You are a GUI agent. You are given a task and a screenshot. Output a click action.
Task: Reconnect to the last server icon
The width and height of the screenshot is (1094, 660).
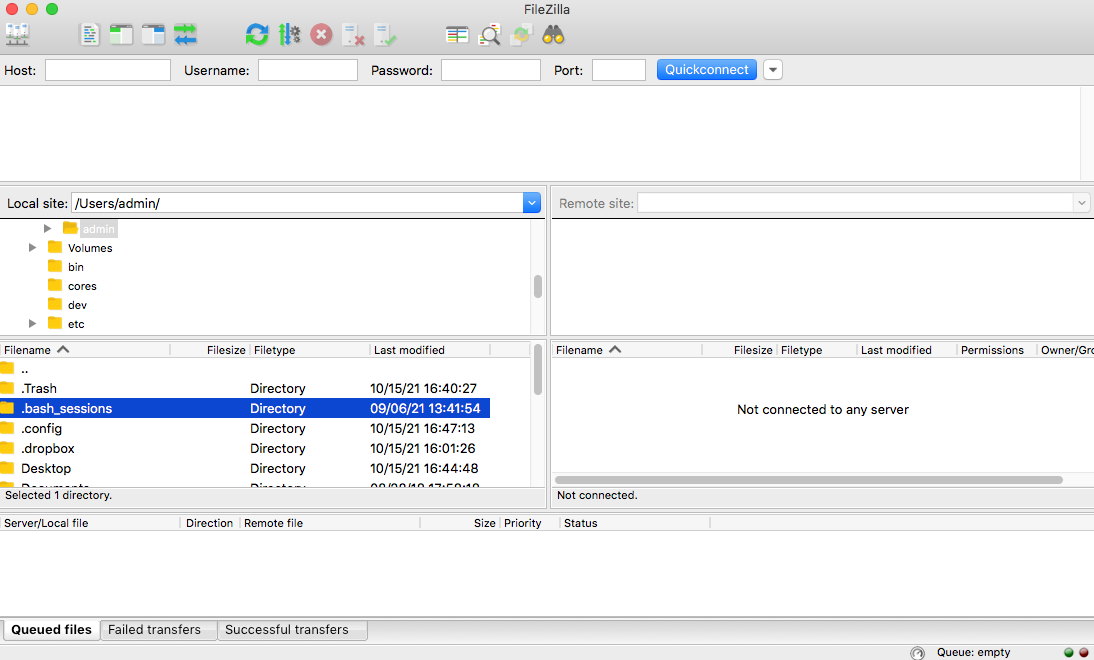click(x=385, y=34)
